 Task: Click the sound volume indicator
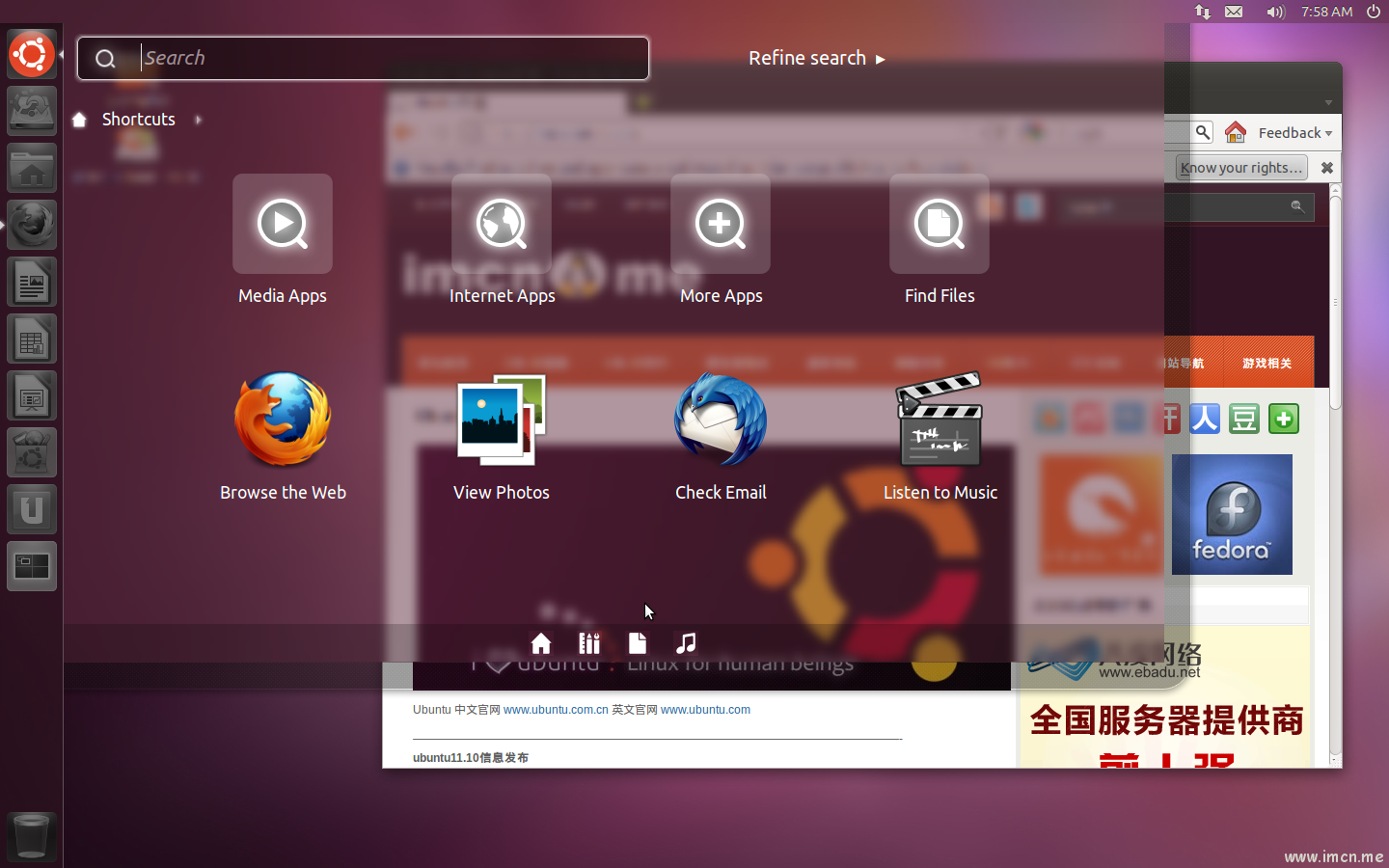pos(1275,12)
